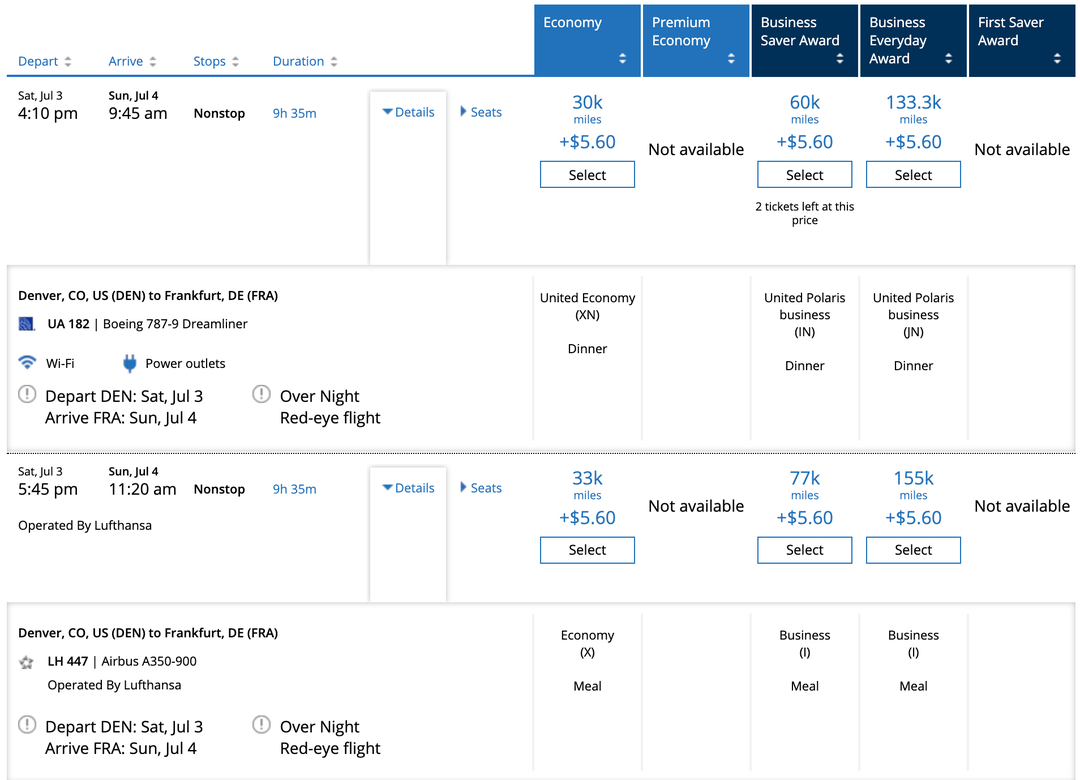Collapse Details for the 4:10 pm flight
This screenshot has width=1080, height=780.
pos(407,112)
